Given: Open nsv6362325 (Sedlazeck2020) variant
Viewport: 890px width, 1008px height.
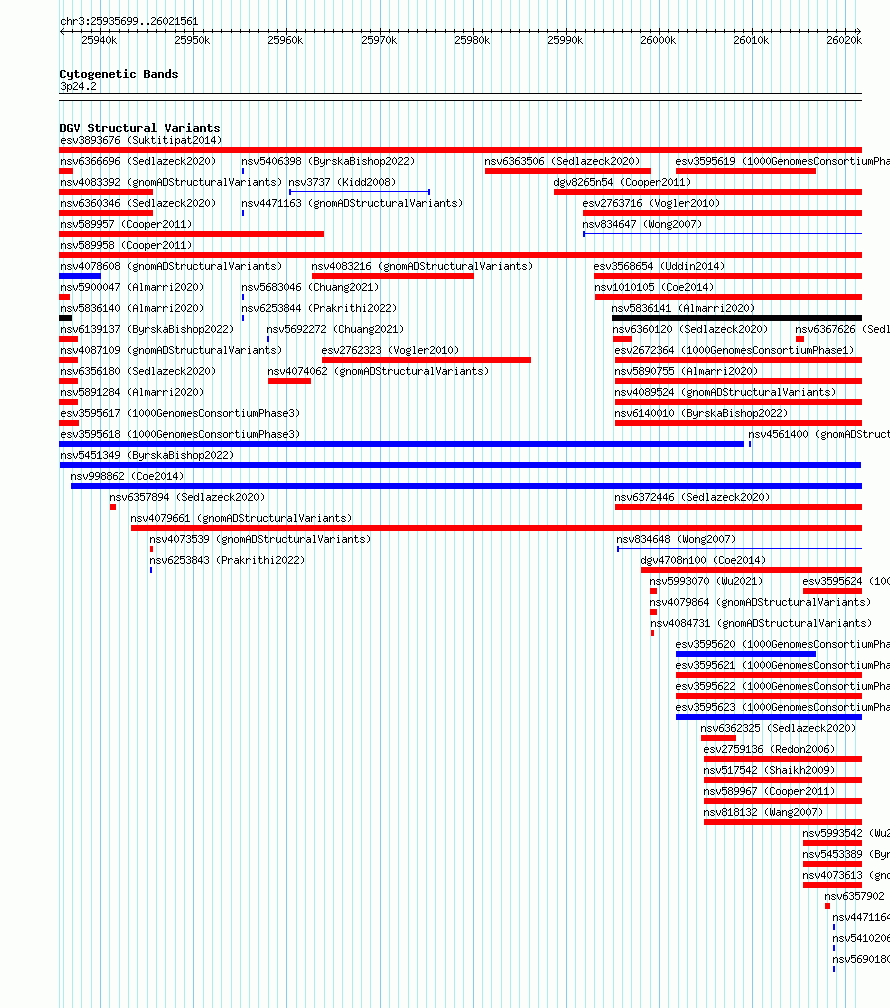Looking at the screenshot, I should (x=778, y=728).
